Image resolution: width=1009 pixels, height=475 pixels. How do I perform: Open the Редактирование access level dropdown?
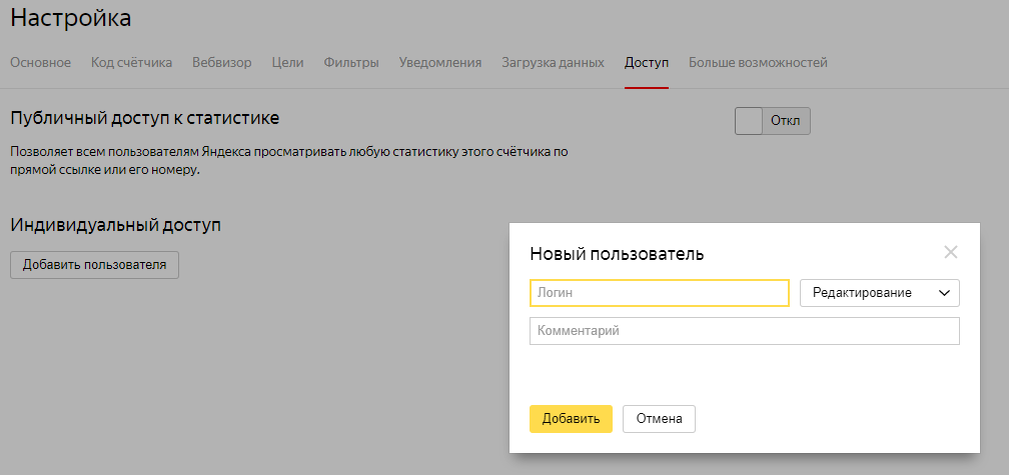(880, 293)
